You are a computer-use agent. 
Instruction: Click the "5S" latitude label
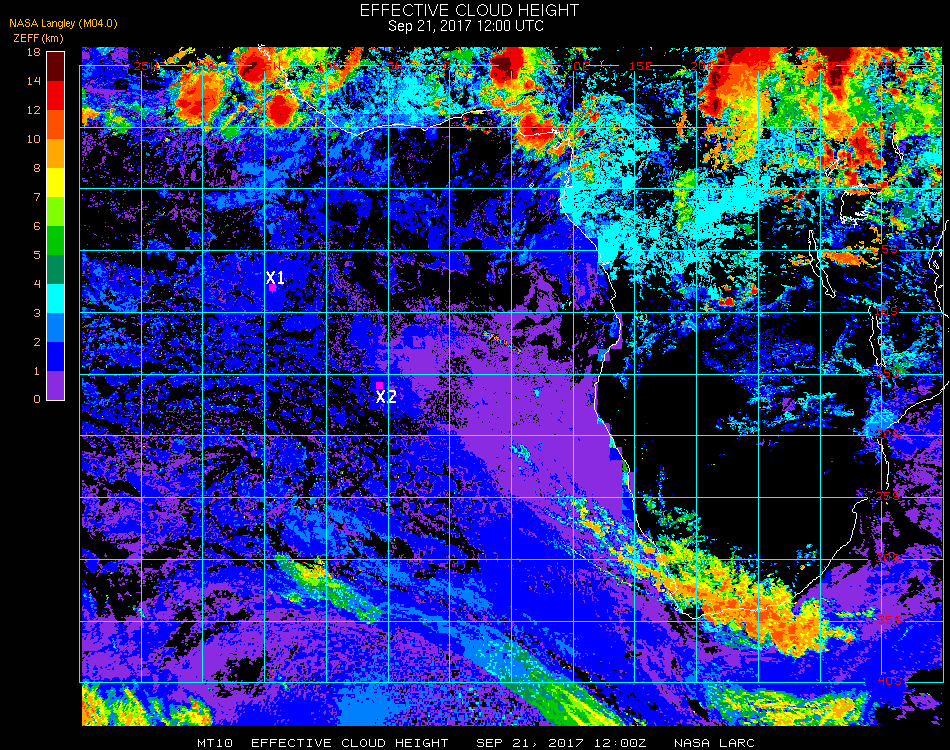pyautogui.click(x=888, y=250)
